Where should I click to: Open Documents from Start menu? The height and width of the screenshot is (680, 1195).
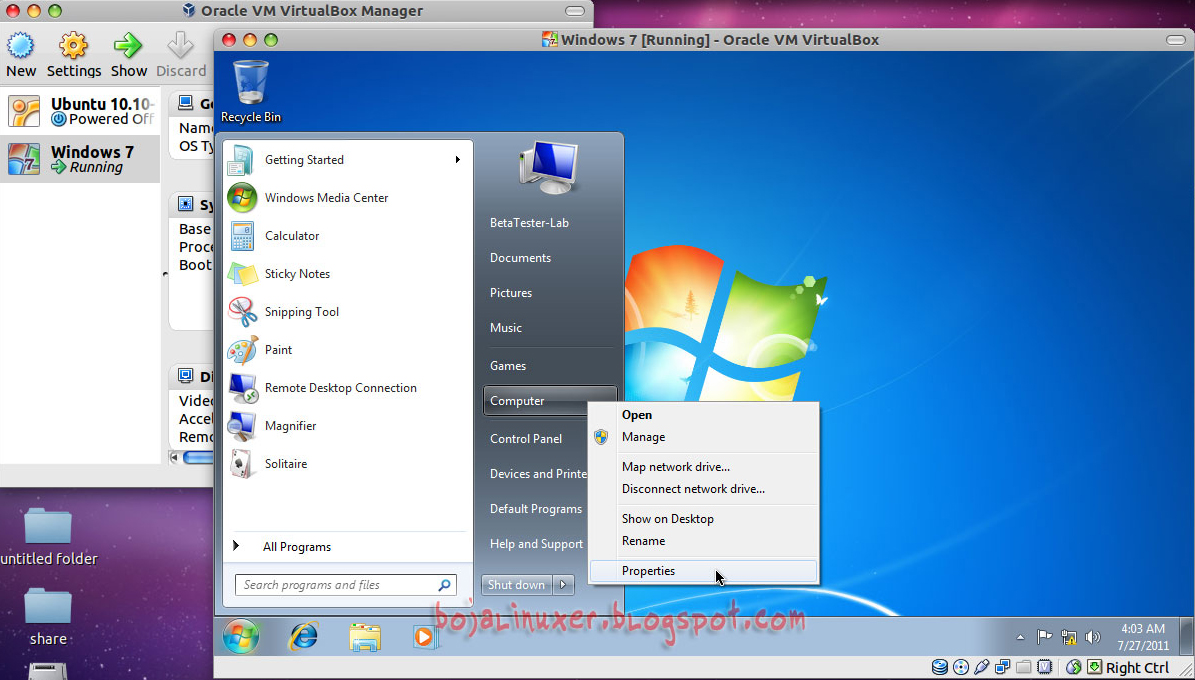[x=521, y=258]
